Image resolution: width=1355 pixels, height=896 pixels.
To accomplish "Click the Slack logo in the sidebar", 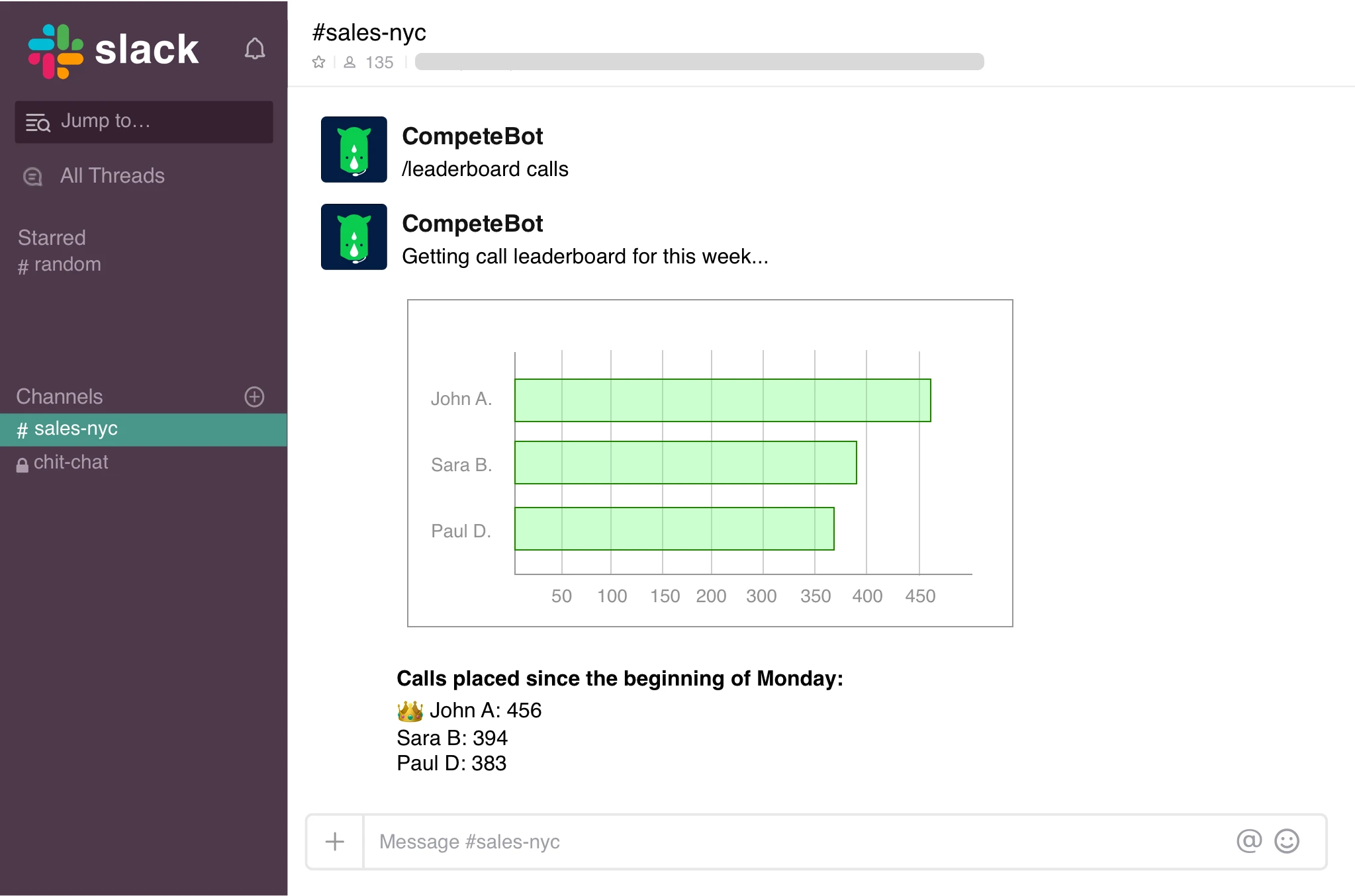I will 113,51.
